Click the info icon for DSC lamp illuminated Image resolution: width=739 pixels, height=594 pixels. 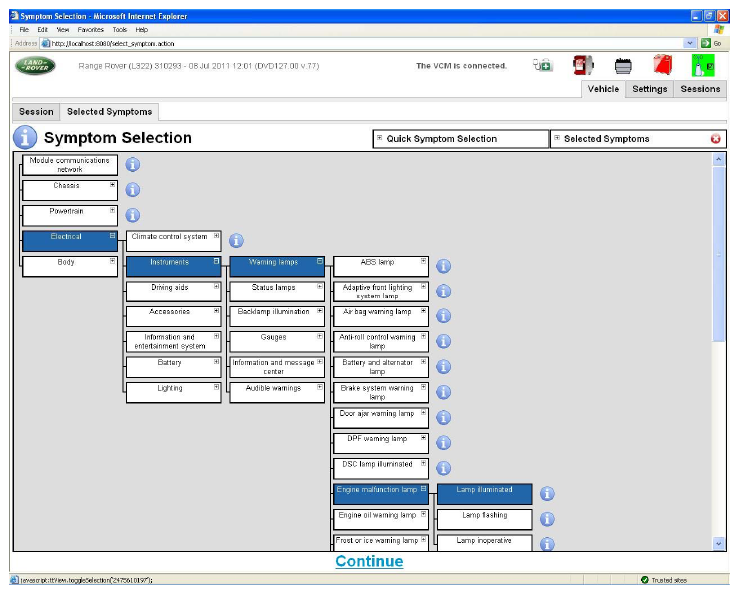(443, 468)
